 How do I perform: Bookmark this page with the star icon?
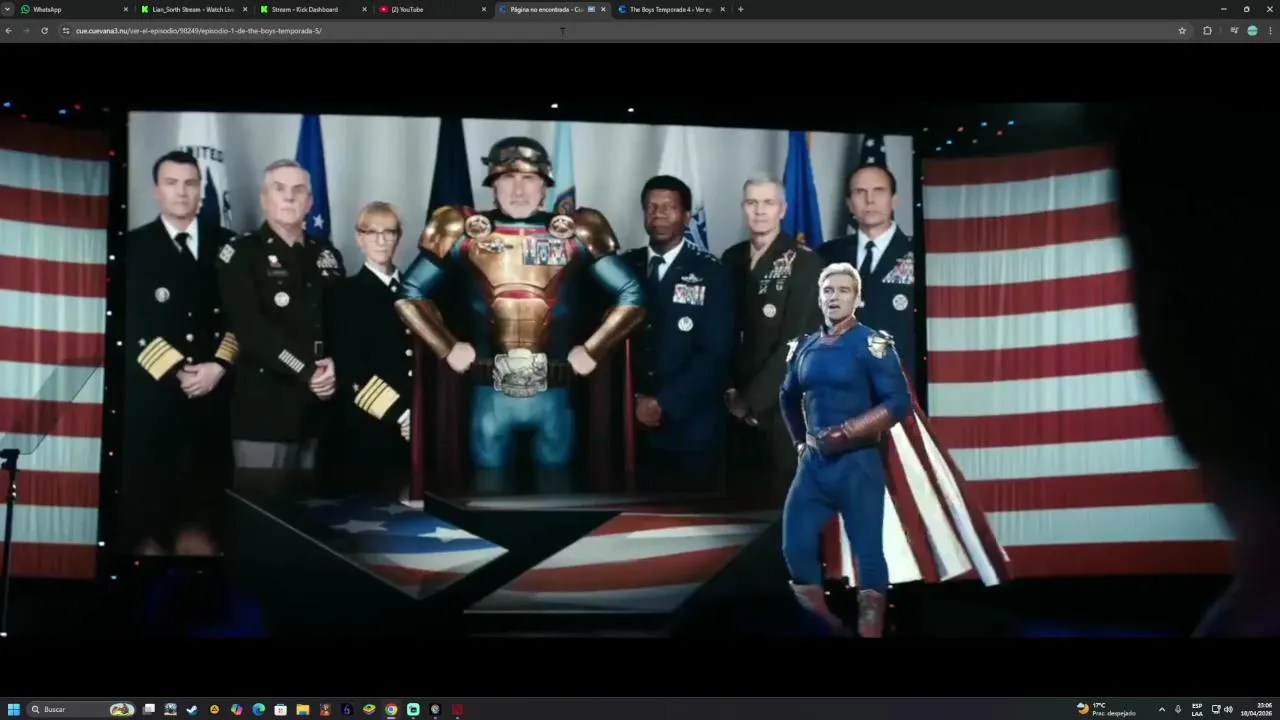coord(1182,31)
